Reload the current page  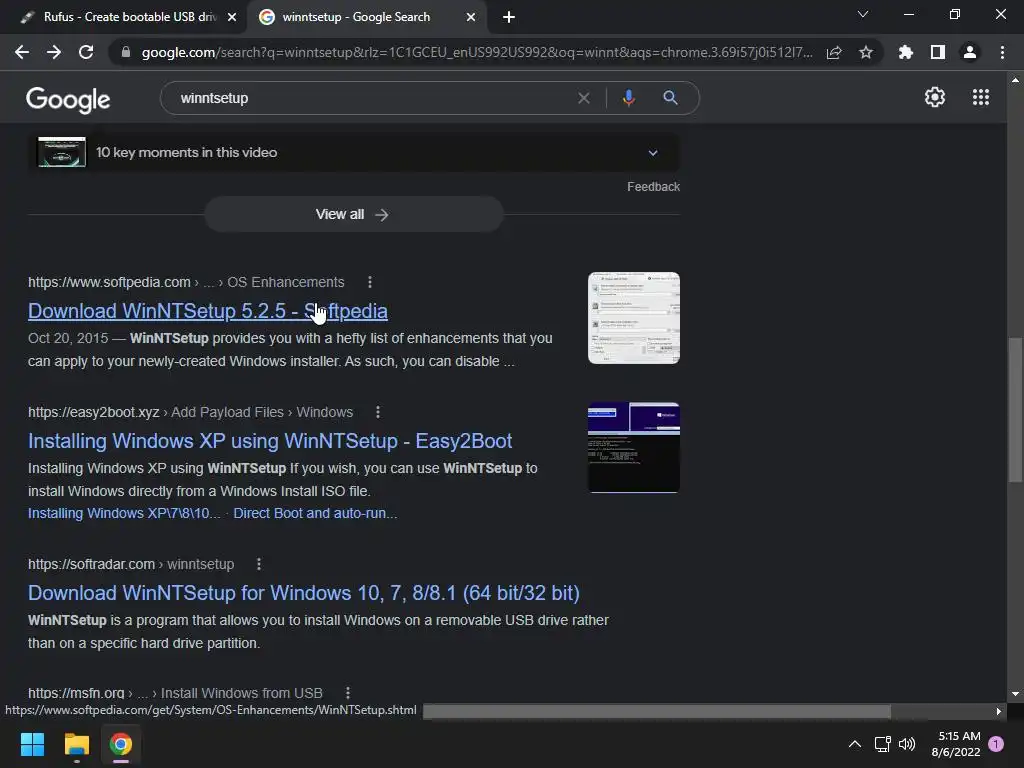pos(86,52)
